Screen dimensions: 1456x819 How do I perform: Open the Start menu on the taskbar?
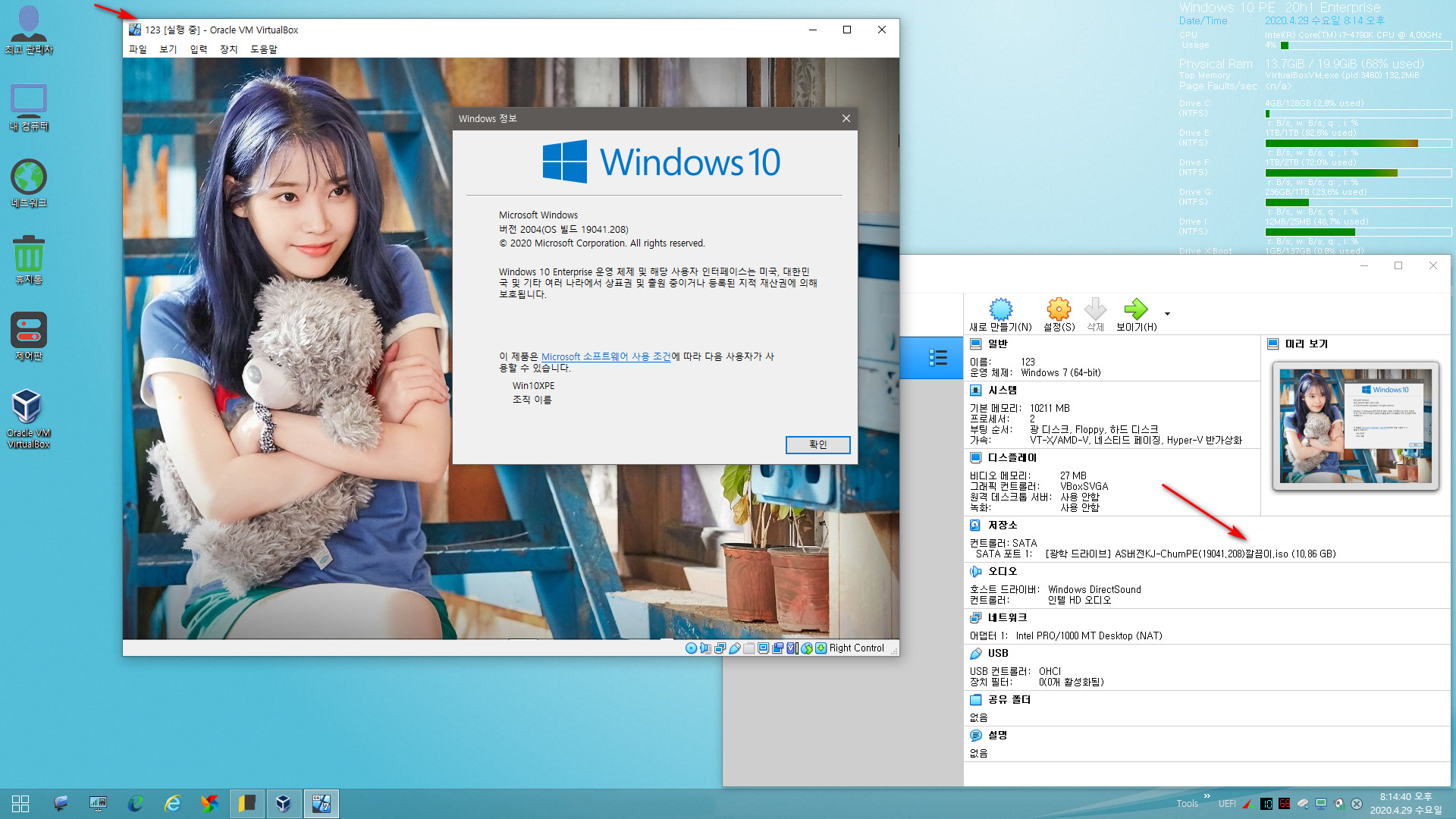tap(20, 804)
